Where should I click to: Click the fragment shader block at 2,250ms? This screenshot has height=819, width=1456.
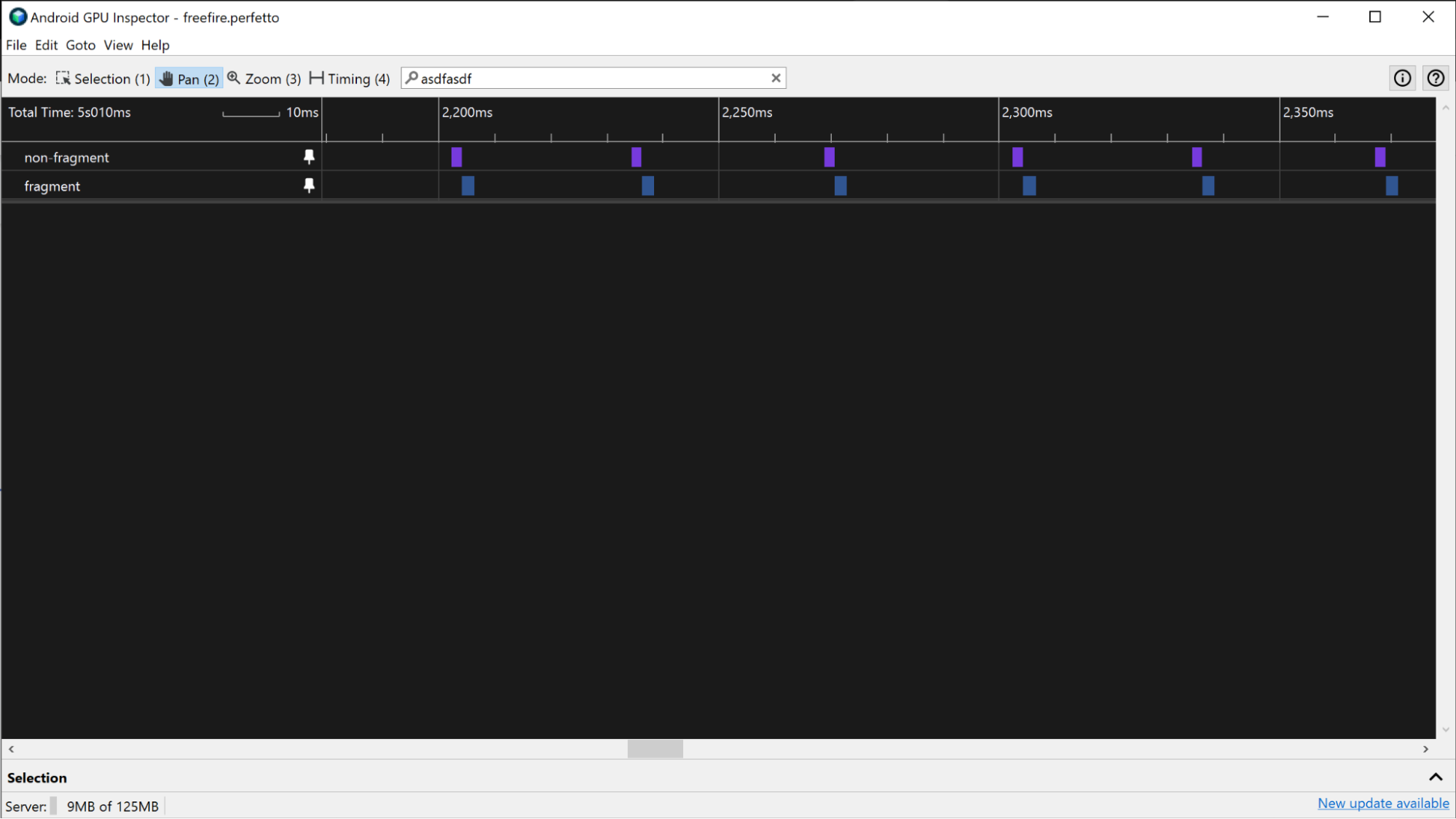point(840,185)
